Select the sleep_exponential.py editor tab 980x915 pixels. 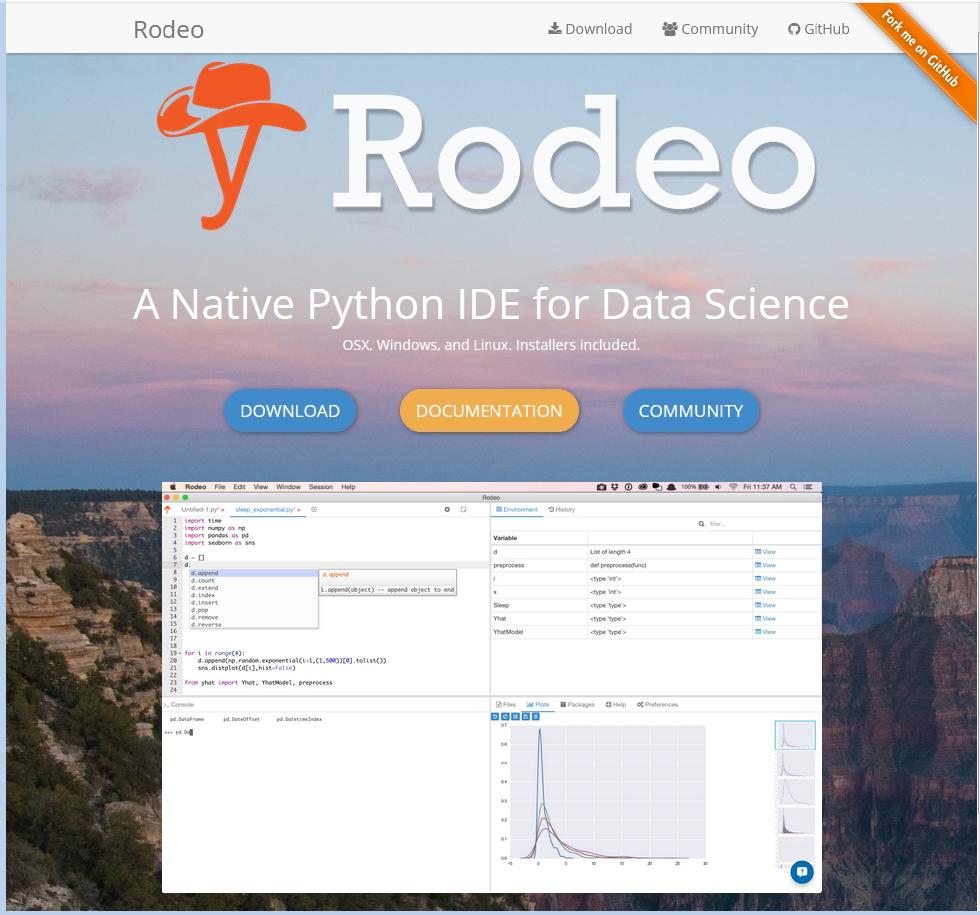pyautogui.click(x=264, y=510)
